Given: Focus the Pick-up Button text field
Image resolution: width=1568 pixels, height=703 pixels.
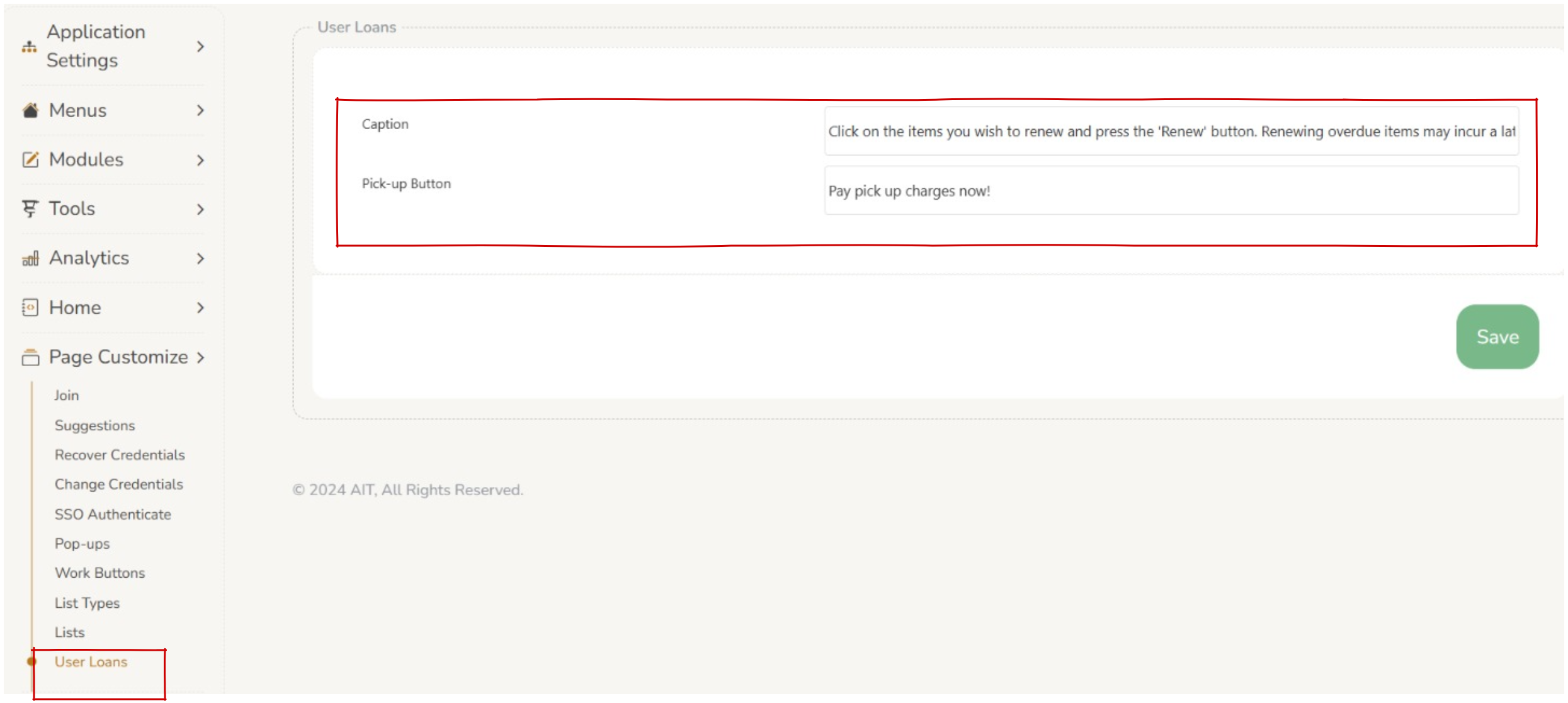Looking at the screenshot, I should click(x=1171, y=191).
